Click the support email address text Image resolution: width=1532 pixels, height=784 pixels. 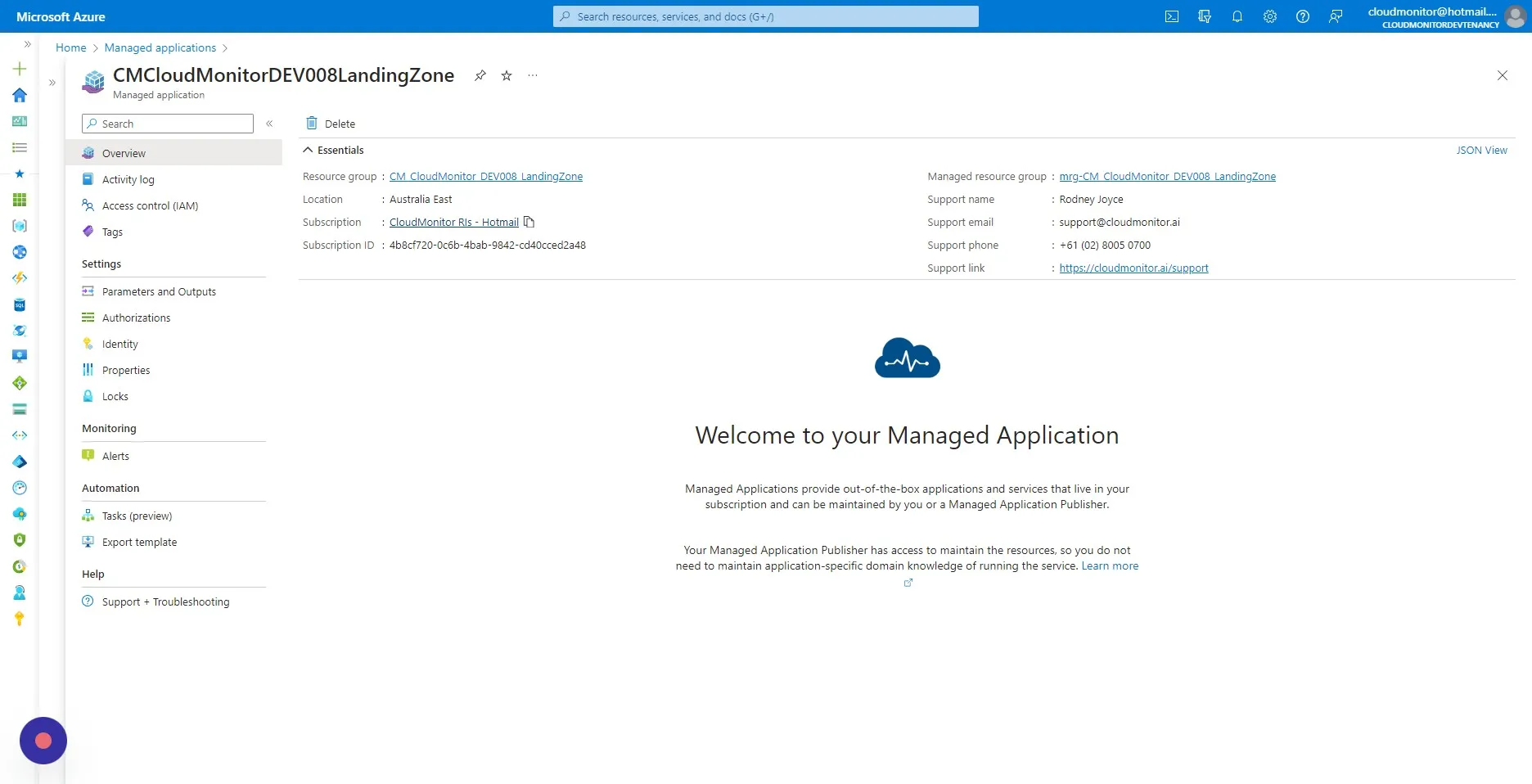point(1120,222)
